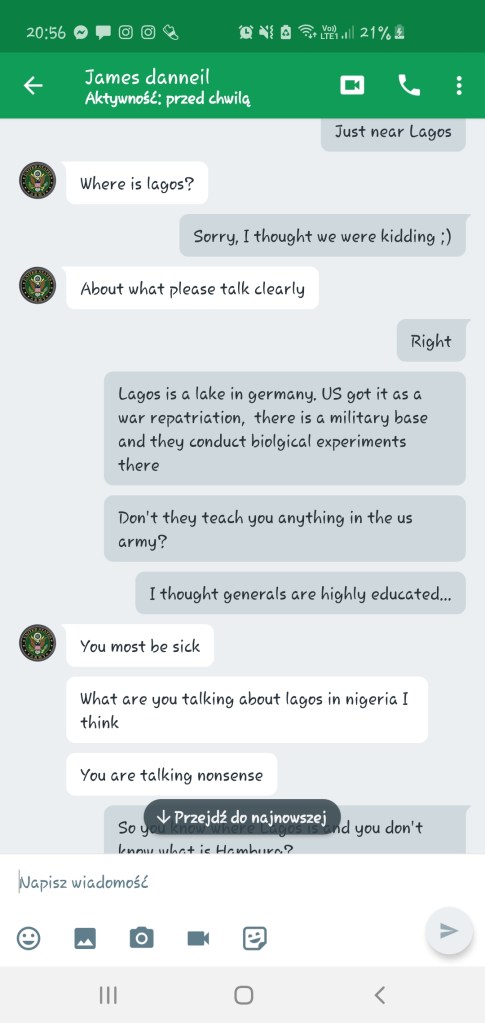Jump to newest via Przejdź do najnowszej
Viewport: 485px width, 1023px height.
click(x=242, y=817)
